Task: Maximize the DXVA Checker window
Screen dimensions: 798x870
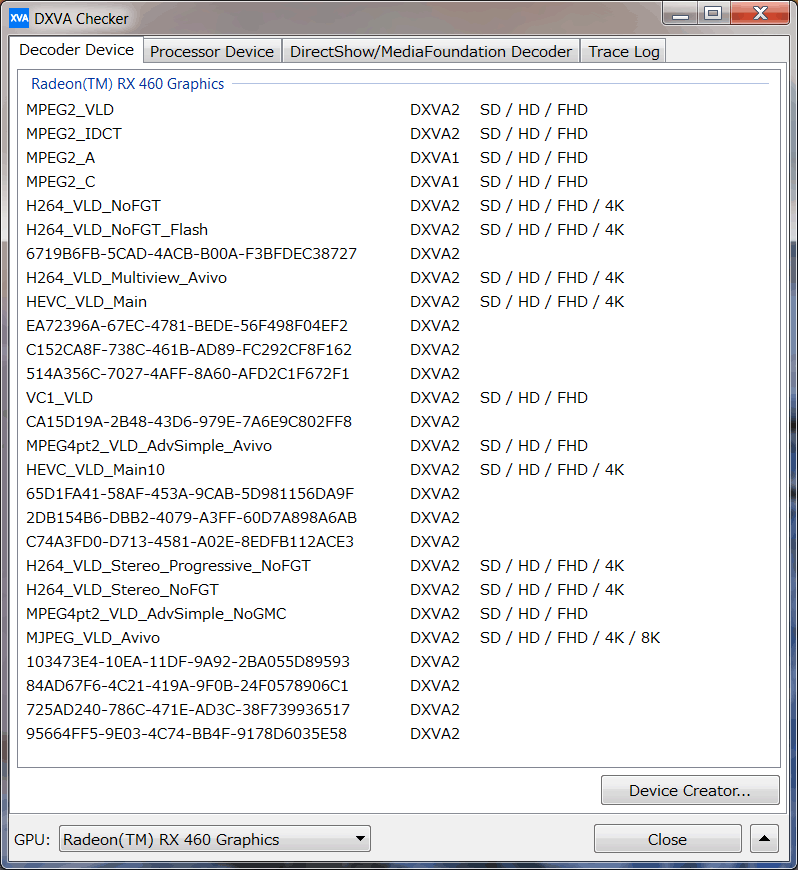Action: coord(714,14)
